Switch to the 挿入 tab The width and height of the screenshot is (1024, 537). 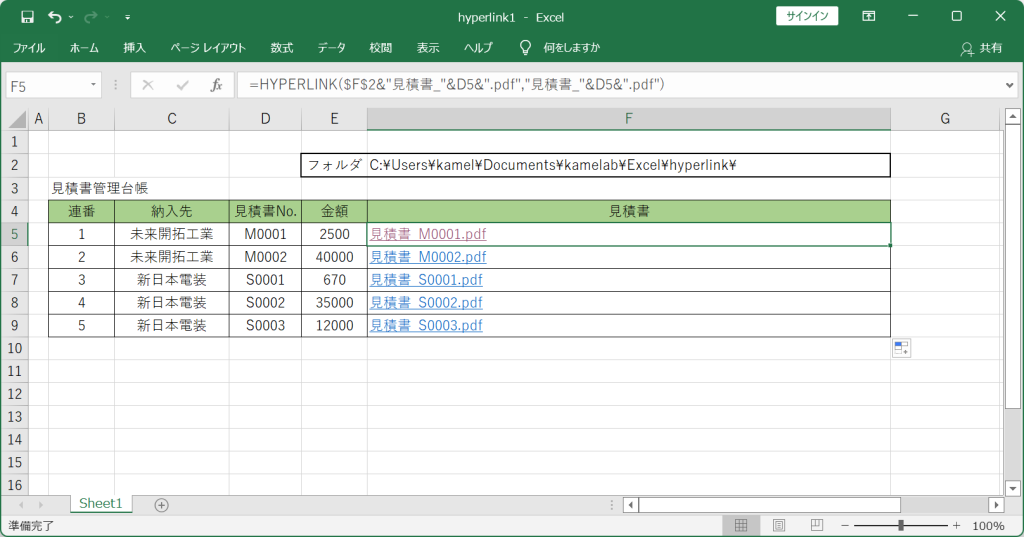click(135, 48)
